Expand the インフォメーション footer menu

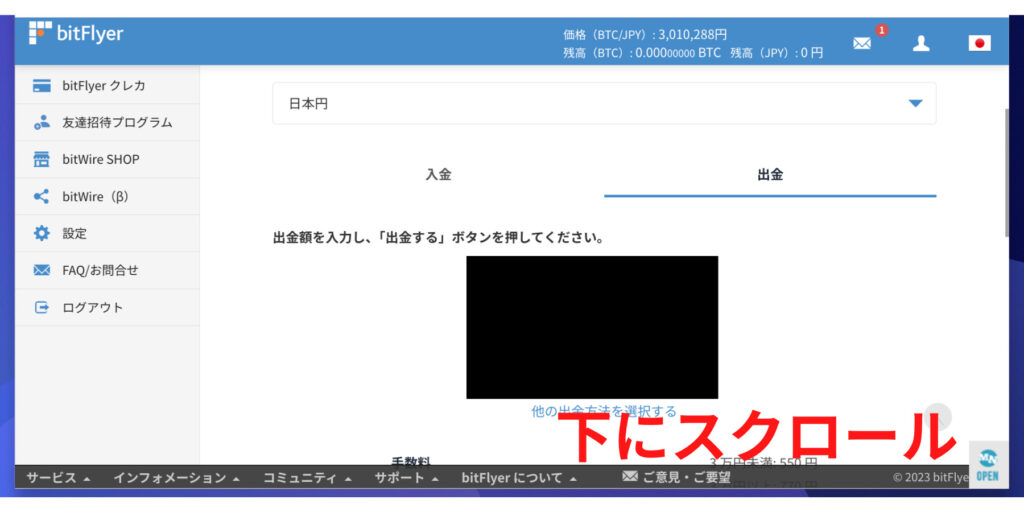(x=176, y=477)
